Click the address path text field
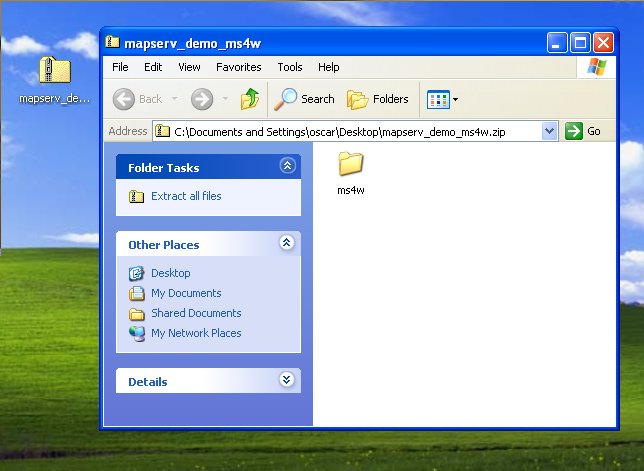Screen dimensions: 644x471 350,131
